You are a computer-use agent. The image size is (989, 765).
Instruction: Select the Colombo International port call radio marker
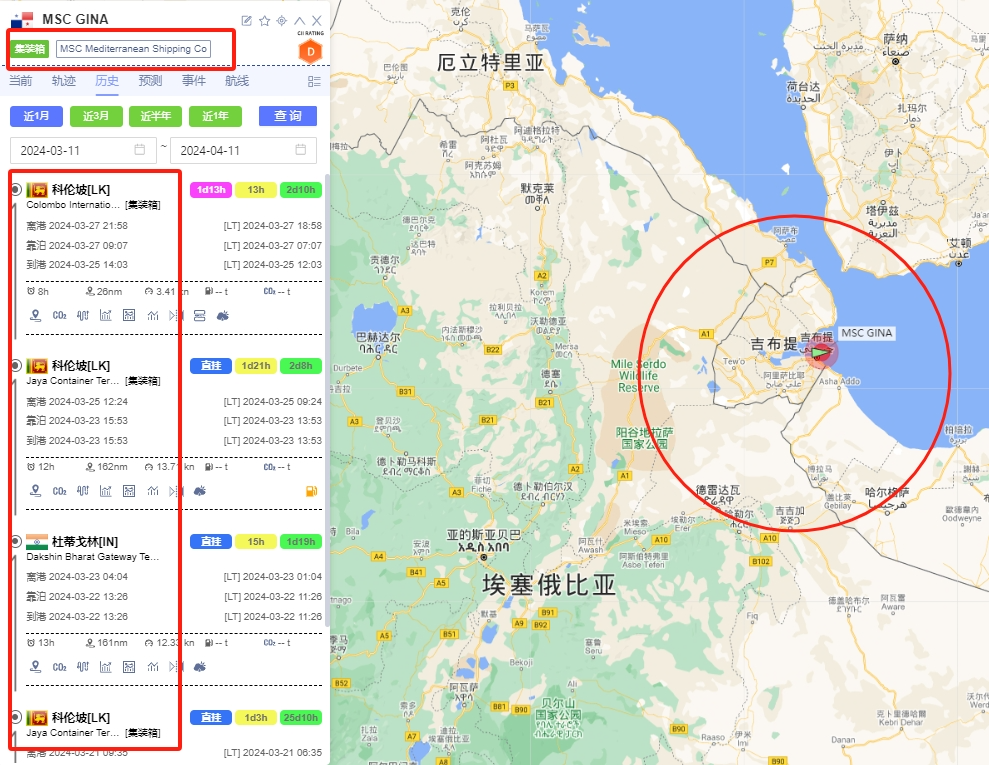[x=16, y=189]
